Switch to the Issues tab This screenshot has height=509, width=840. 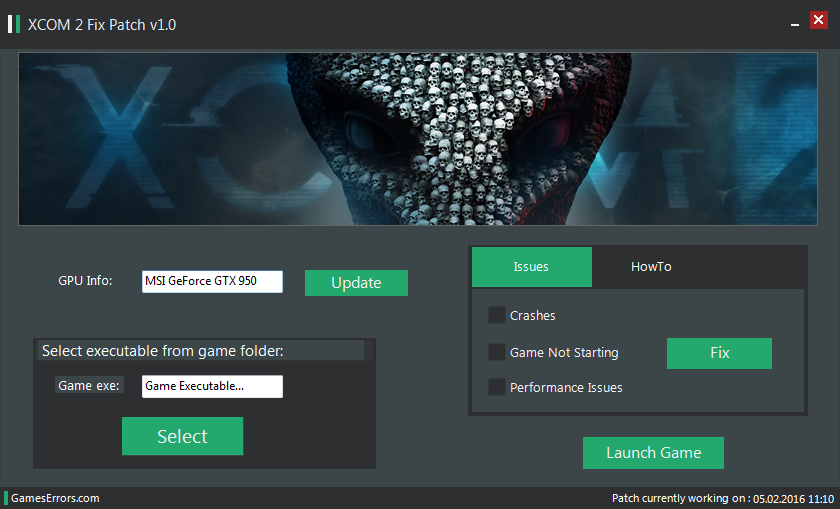(x=531, y=267)
